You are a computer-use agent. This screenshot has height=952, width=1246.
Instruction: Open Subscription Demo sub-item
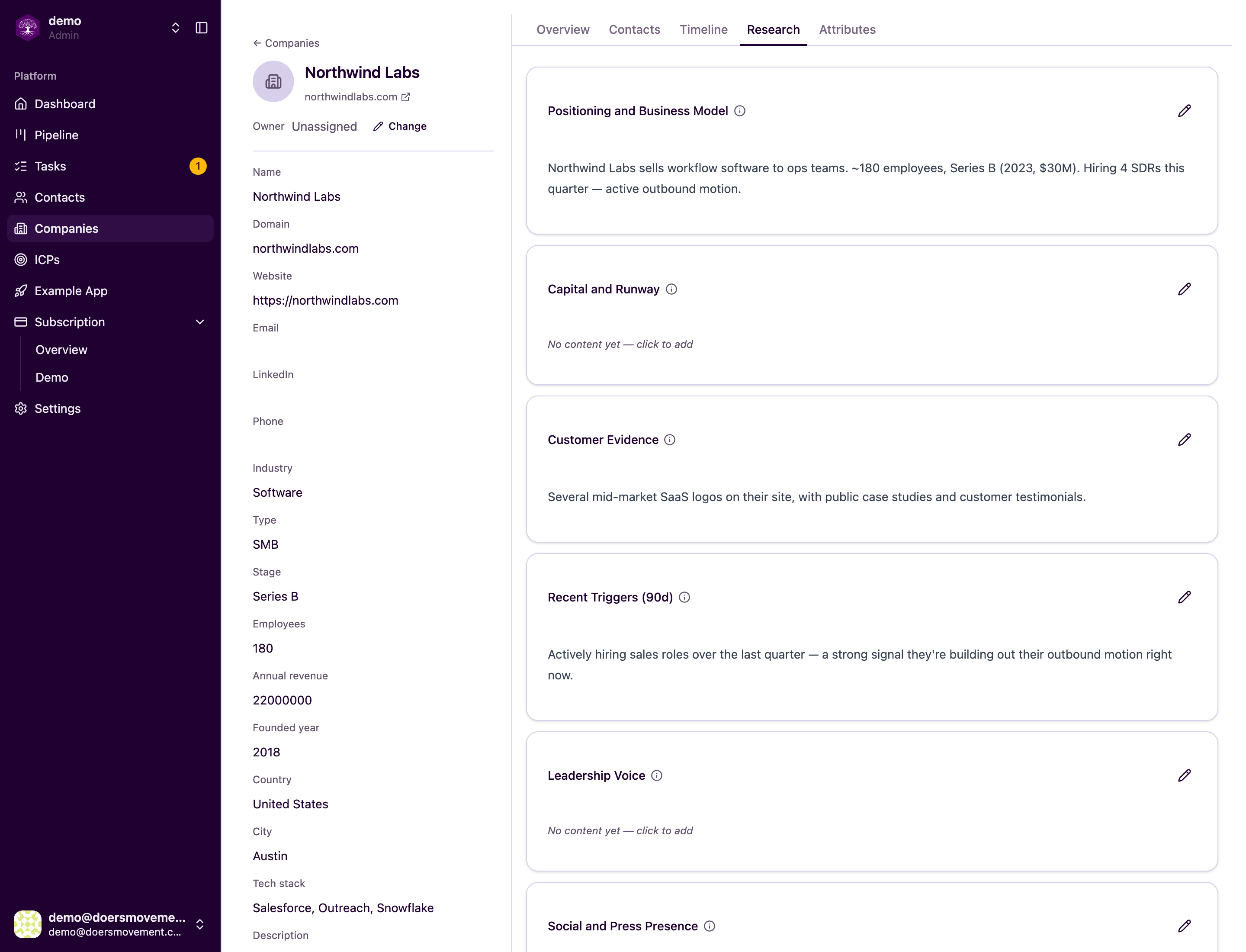[x=51, y=377]
